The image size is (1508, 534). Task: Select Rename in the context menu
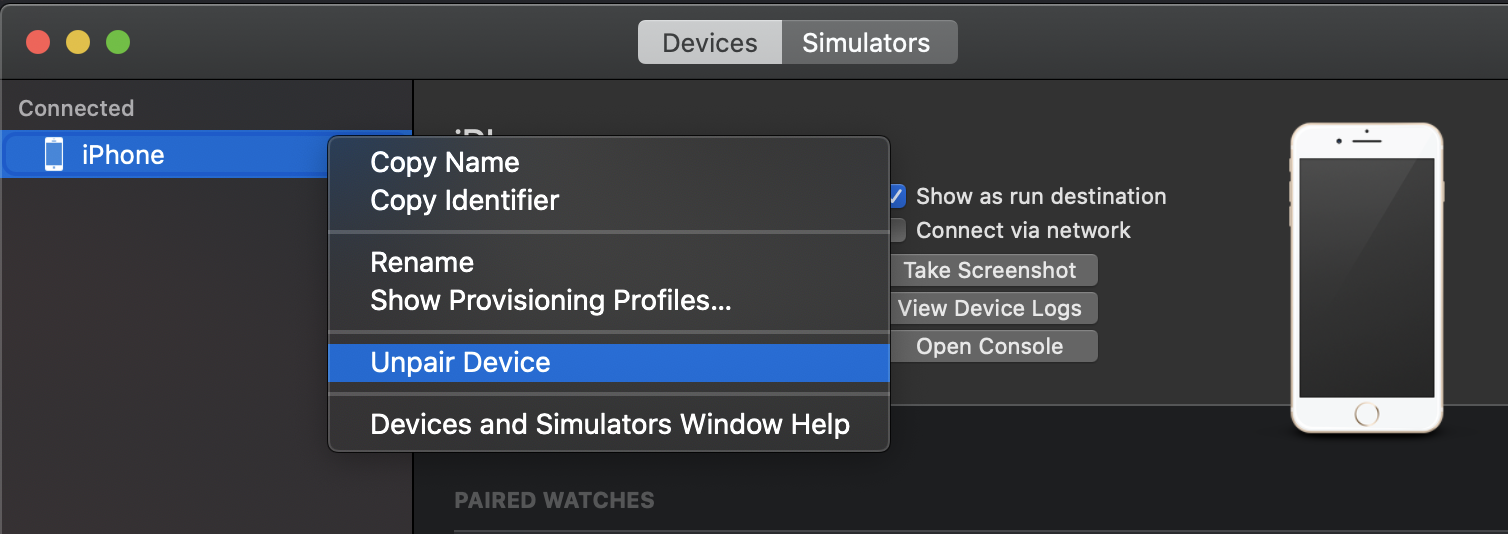422,263
